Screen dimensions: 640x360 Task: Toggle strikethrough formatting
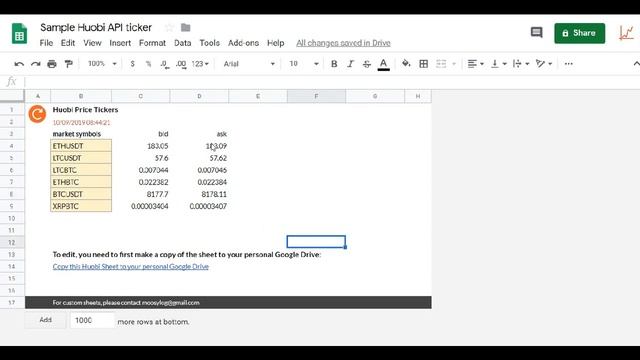[x=367, y=64]
